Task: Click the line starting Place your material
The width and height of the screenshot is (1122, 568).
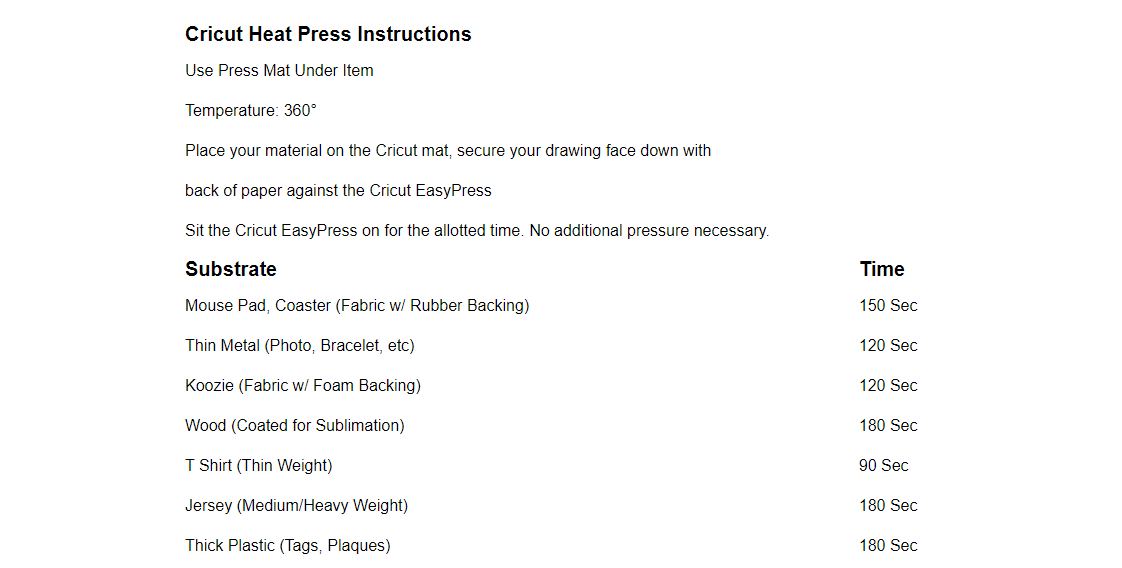Action: tap(448, 151)
